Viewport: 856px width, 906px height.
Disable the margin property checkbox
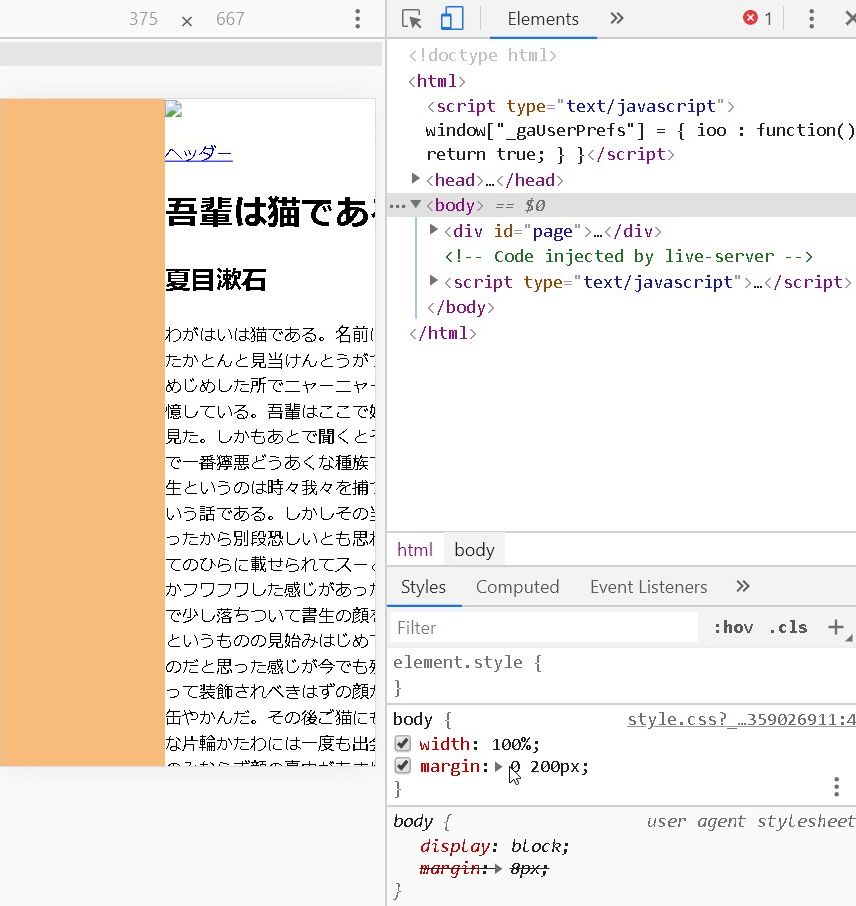(402, 766)
